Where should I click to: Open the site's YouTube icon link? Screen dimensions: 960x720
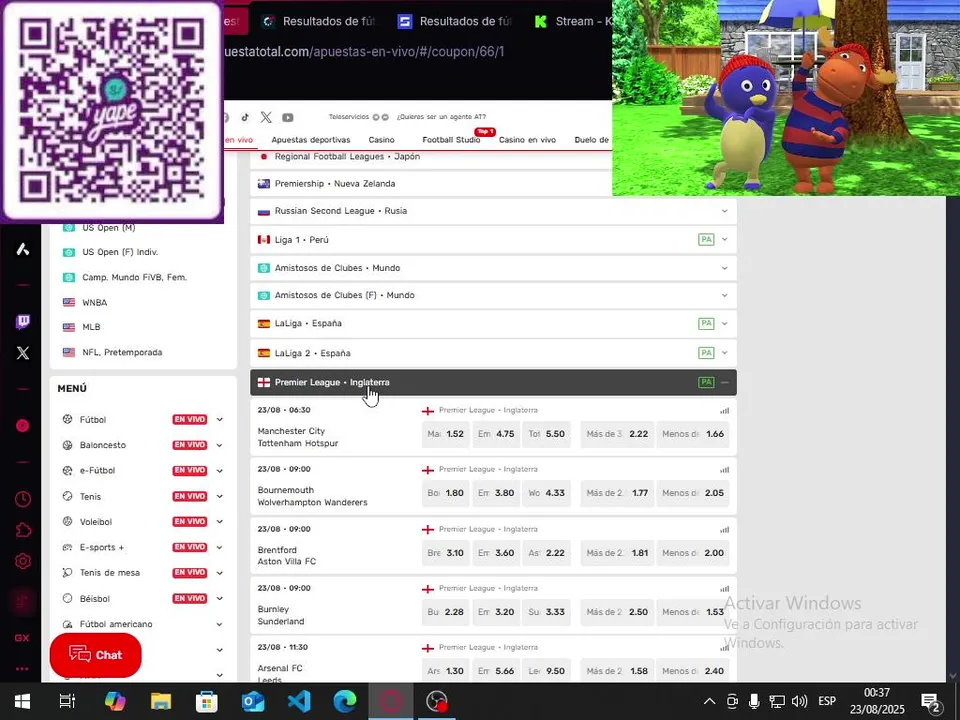pyautogui.click(x=288, y=117)
